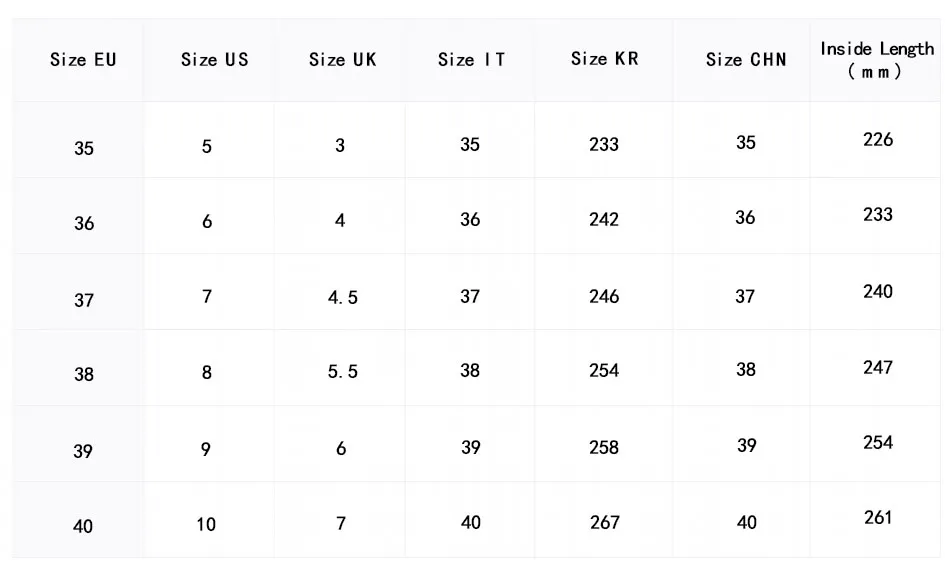This screenshot has height=570, width=951.
Task: Click the US size 10 cell
Action: pyautogui.click(x=206, y=524)
